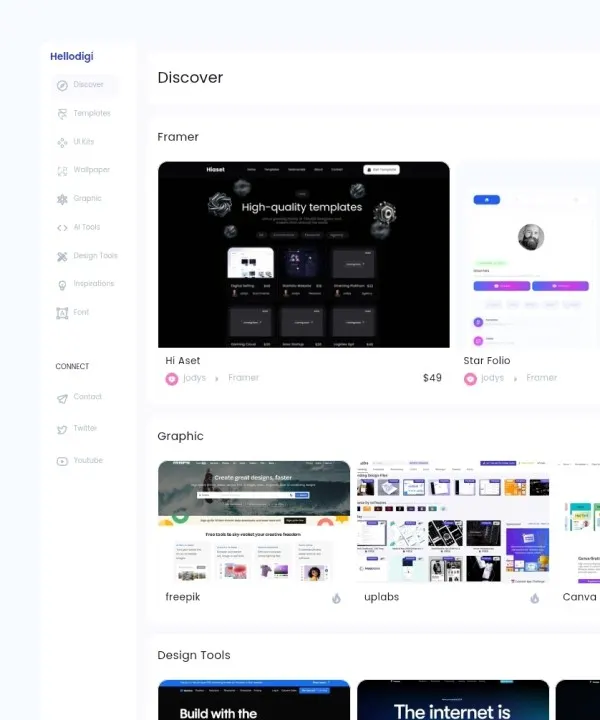Click the Graphic icon in sidebar
This screenshot has height=720, width=600.
click(62, 199)
